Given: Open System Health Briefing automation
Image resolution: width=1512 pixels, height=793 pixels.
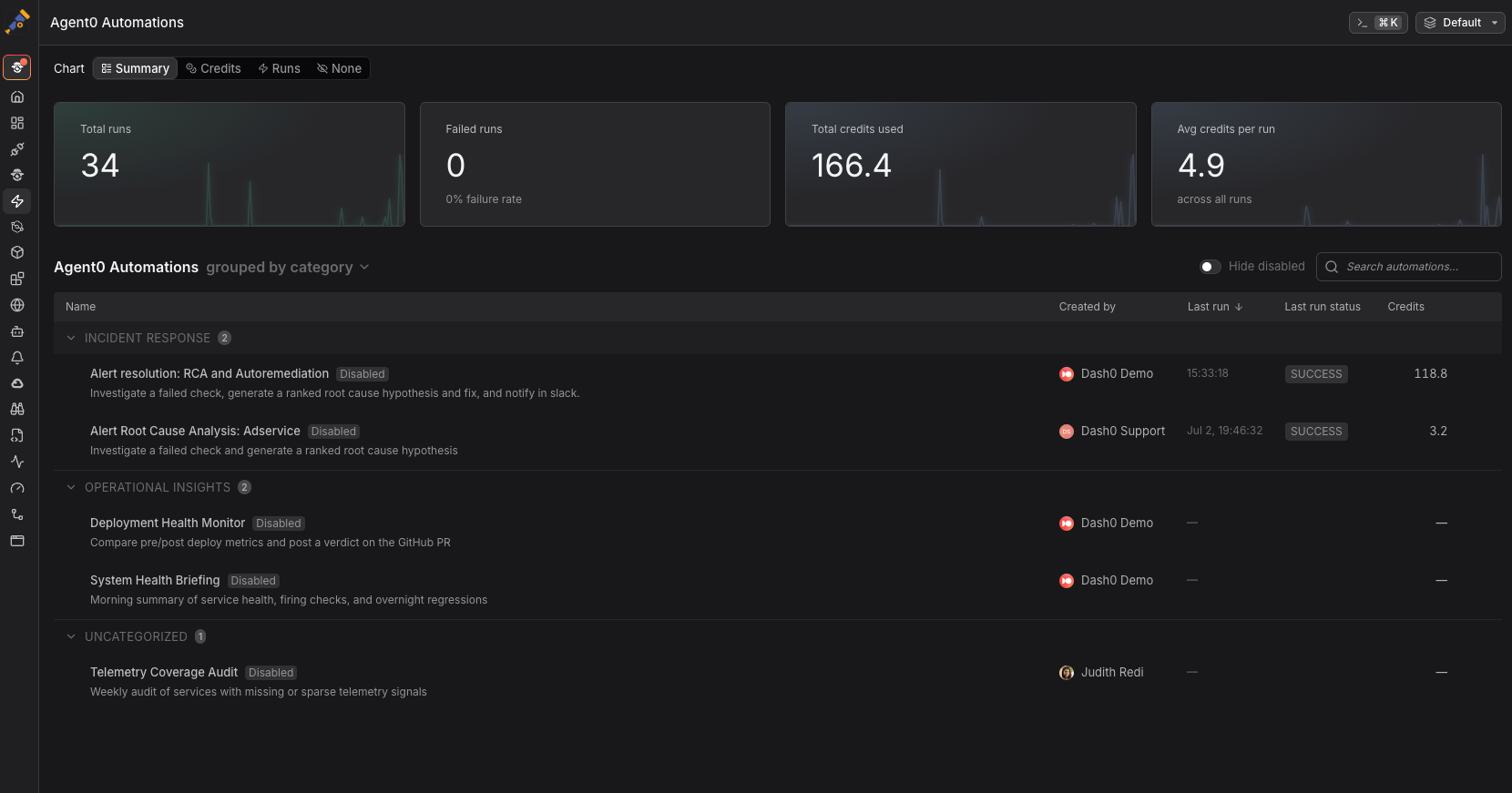Looking at the screenshot, I should 155,580.
